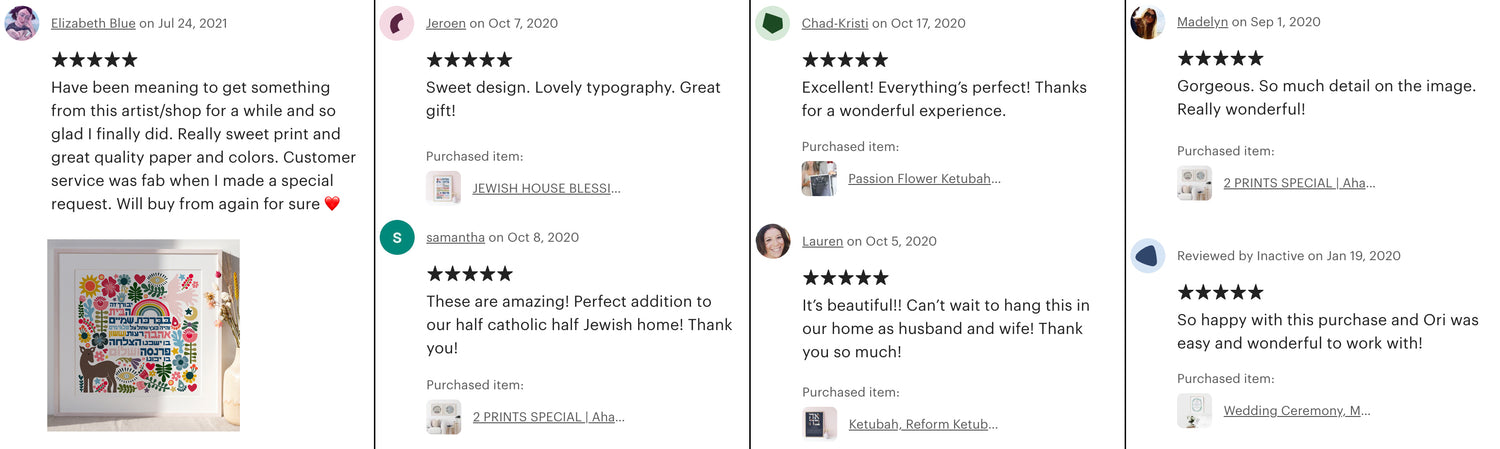Open the JEWISH HOUSE BLESSING item link
This screenshot has height=449, width=1500.
[x=546, y=188]
